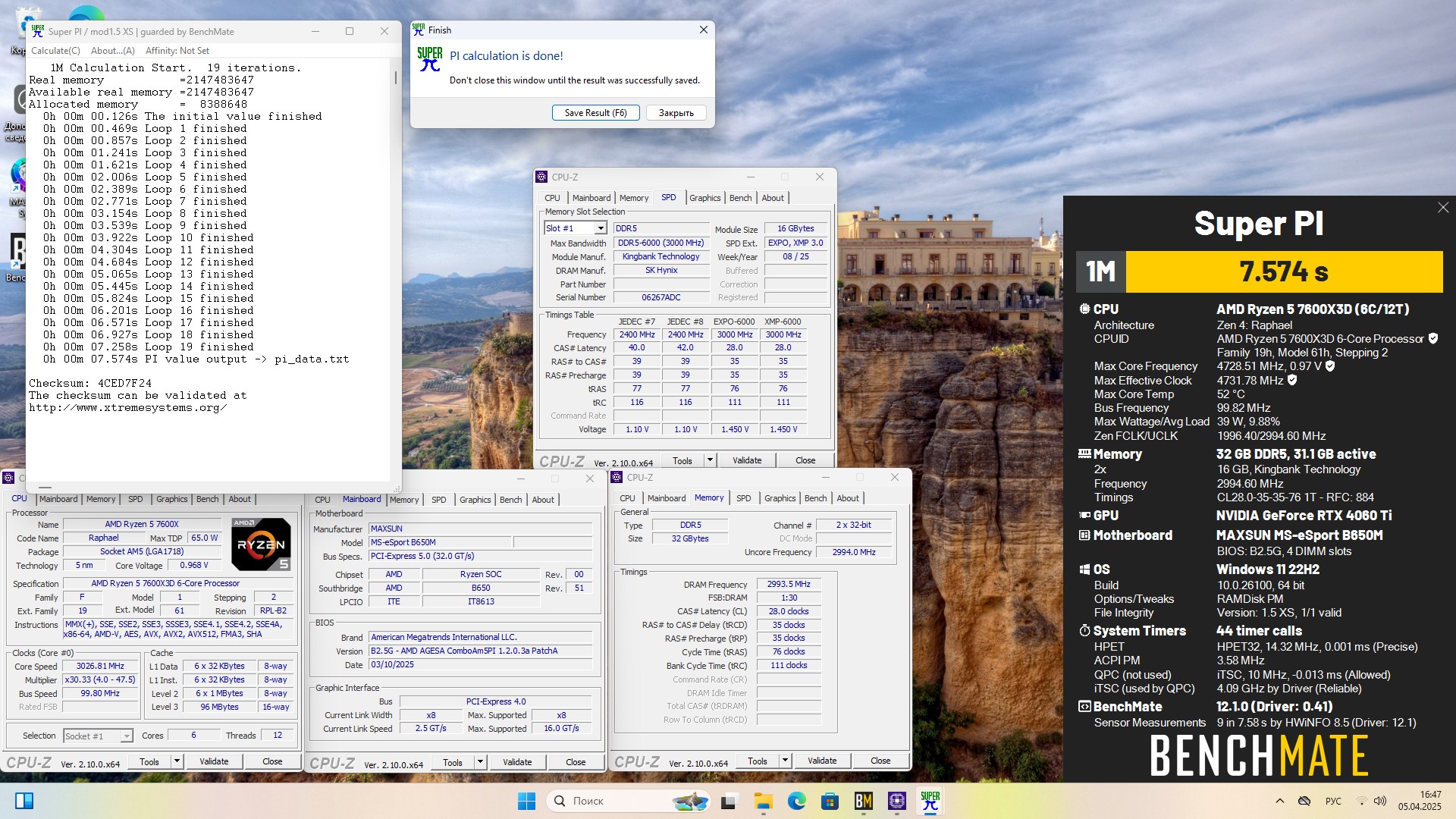Click Validate in CPU-Z SPD window
1456x819 pixels.
point(747,460)
